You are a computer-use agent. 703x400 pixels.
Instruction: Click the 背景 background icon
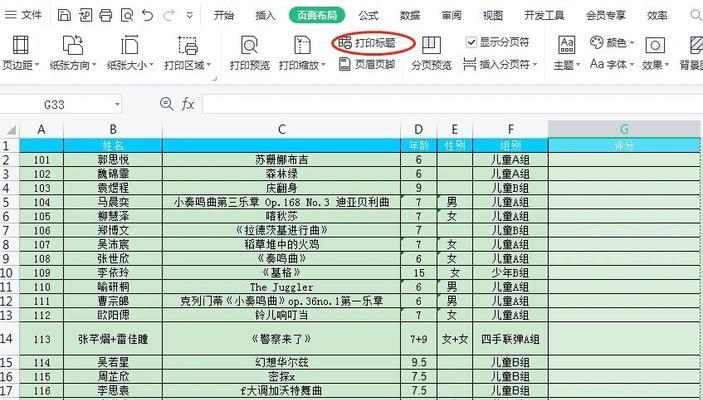point(696,45)
